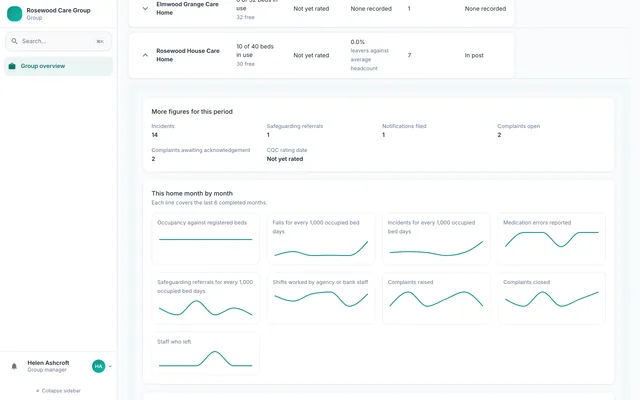Viewport: 640px width, 400px height.
Task: Open Group overview in sidebar
Action: (x=58, y=66)
